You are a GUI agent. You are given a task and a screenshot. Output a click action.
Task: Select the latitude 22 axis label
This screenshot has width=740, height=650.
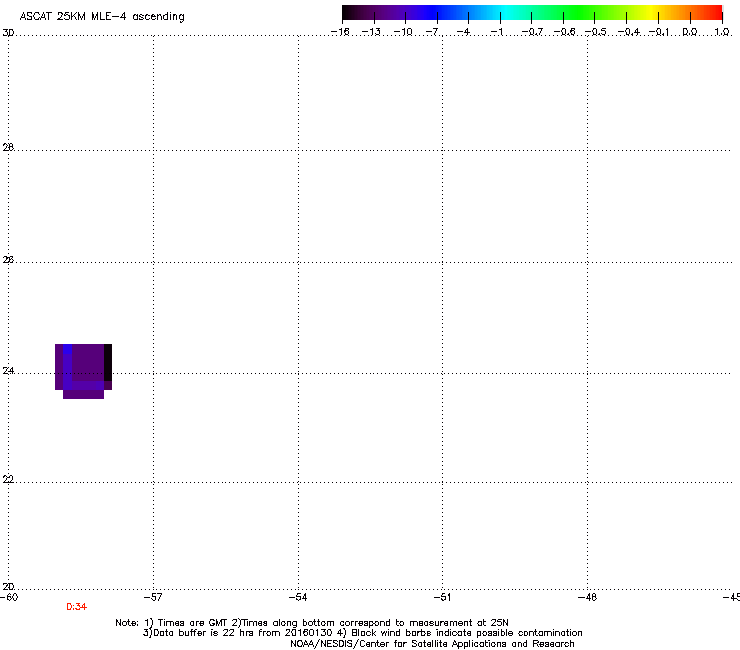coord(8,480)
